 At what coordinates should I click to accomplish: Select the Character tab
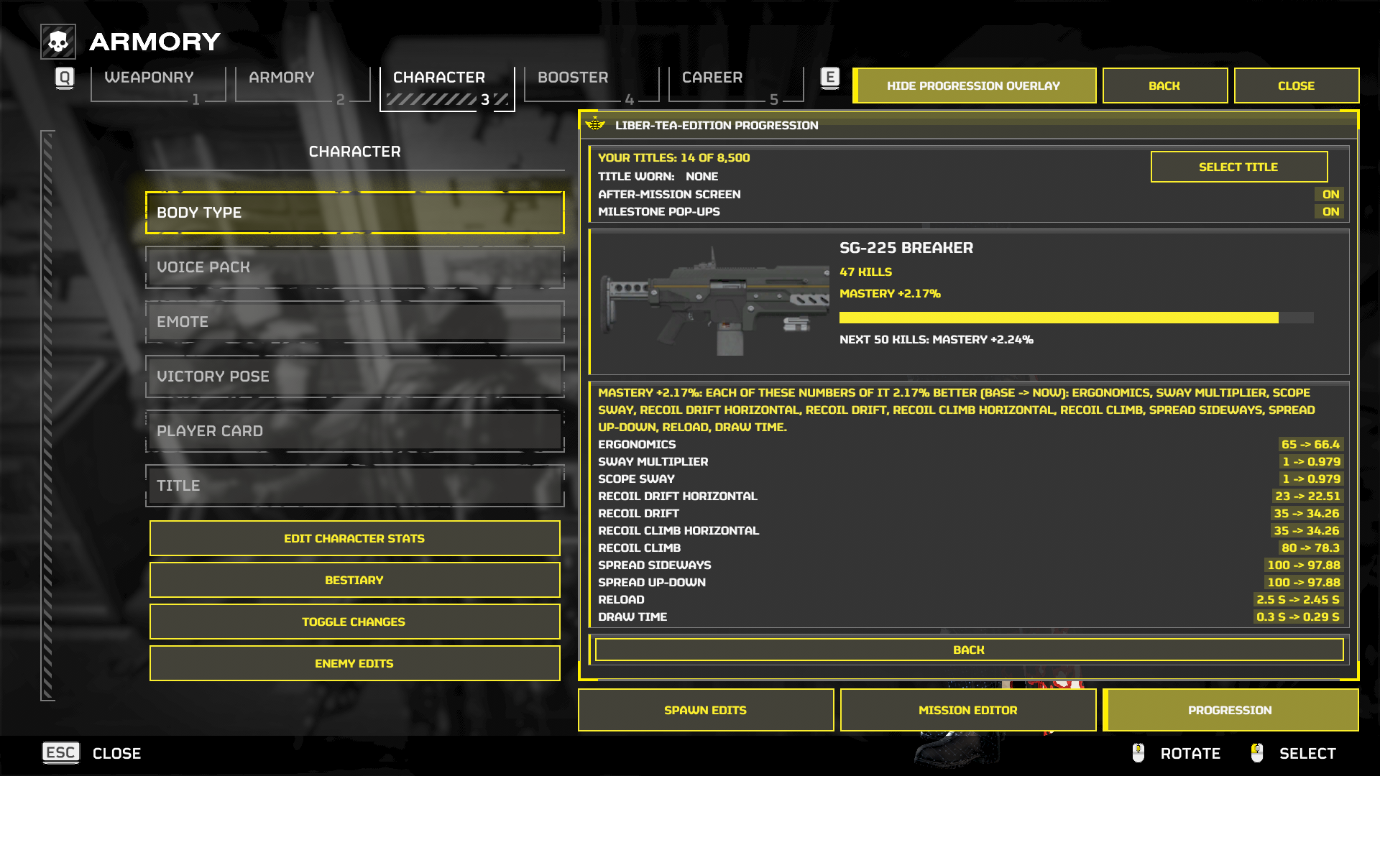pos(447,88)
